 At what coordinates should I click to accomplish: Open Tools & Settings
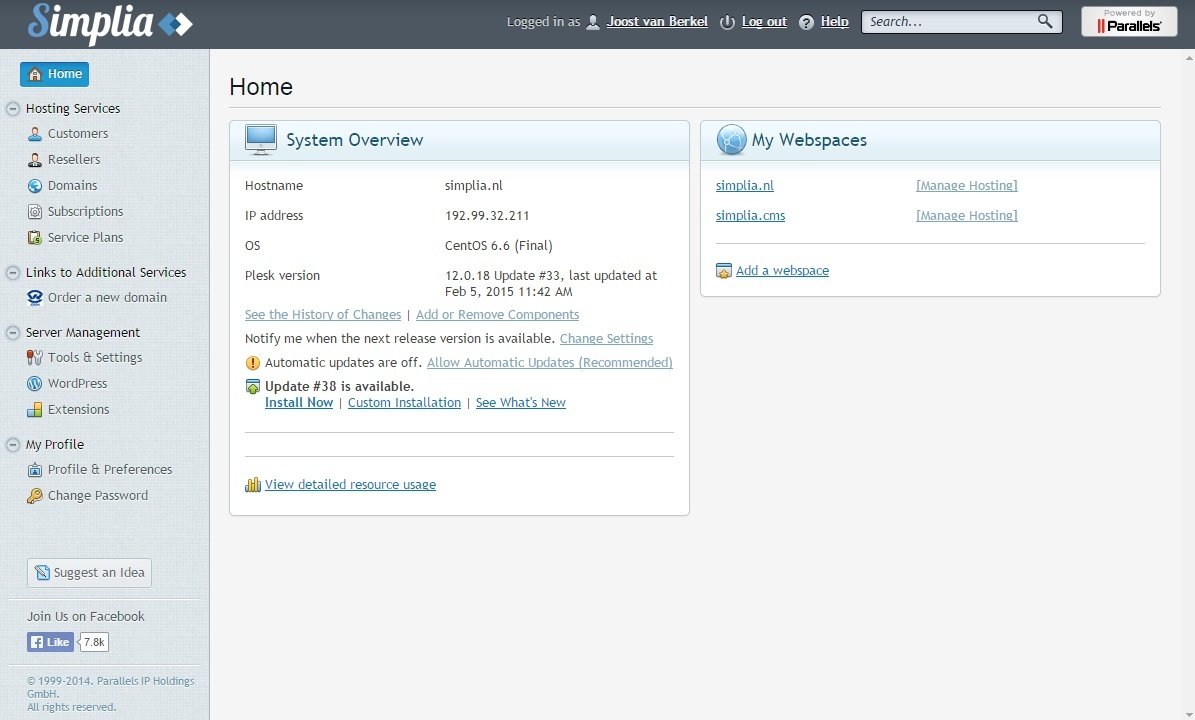95,357
